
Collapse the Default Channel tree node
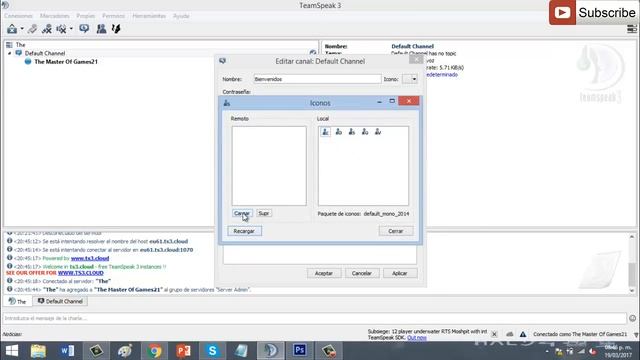9,53
